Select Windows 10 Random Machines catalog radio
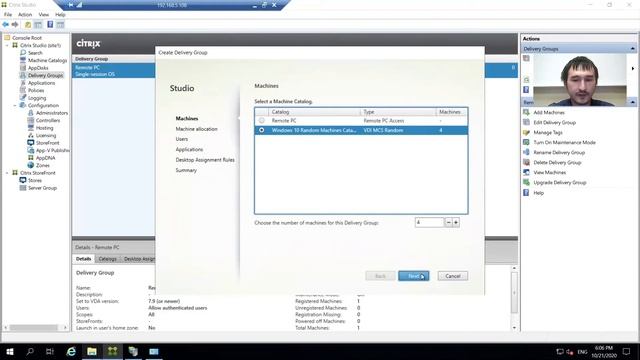This screenshot has width=640, height=360. [x=261, y=130]
